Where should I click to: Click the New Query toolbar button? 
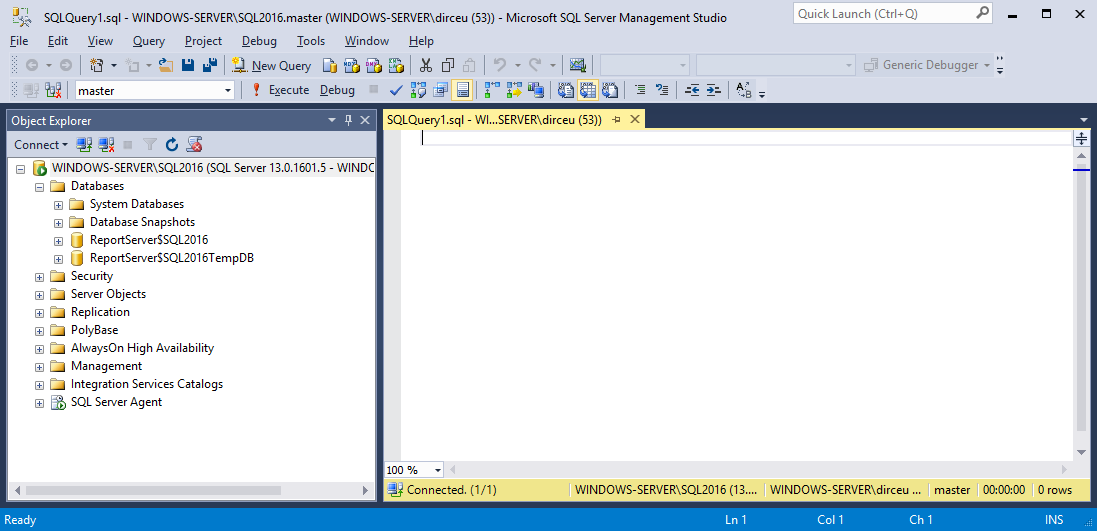pyautogui.click(x=271, y=65)
